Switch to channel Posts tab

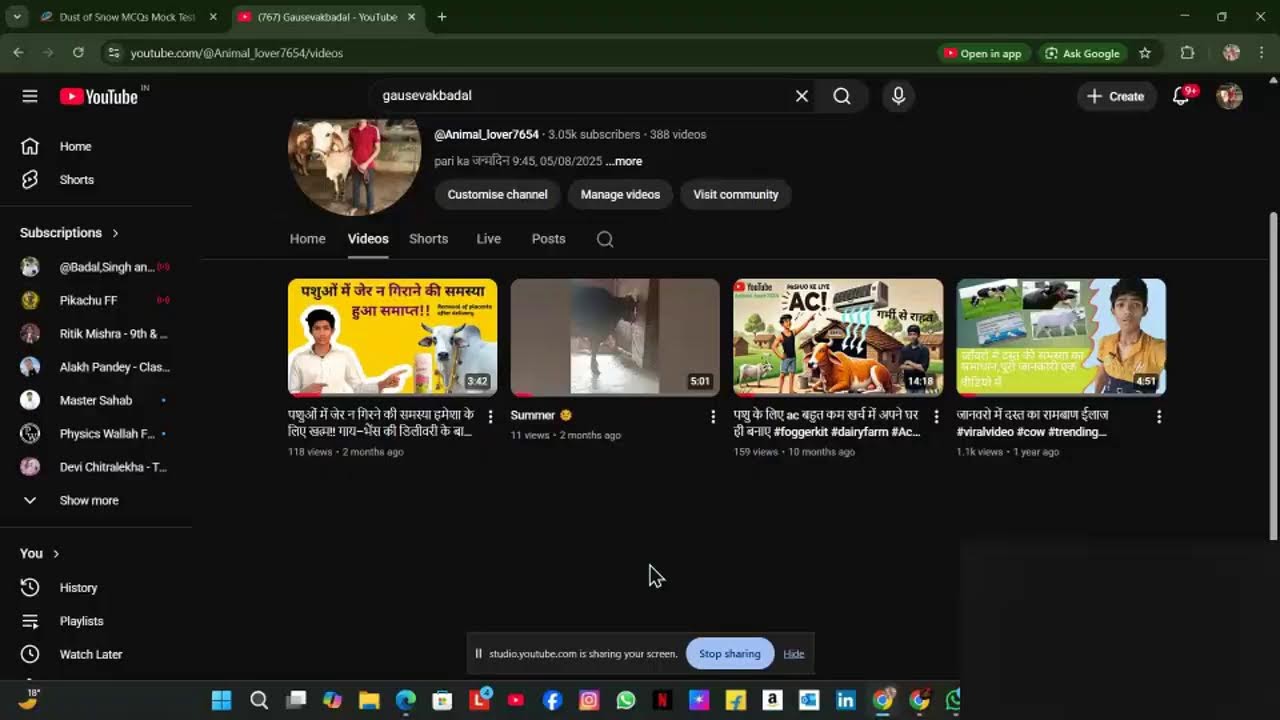(548, 239)
